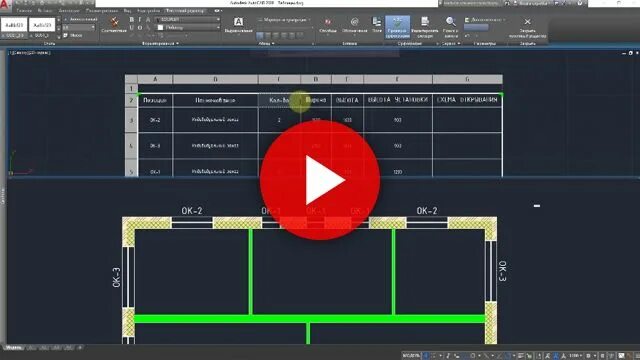The image size is (640, 360).
Task: Switch to the Аннотации ribbon tab
Action: 69,11
